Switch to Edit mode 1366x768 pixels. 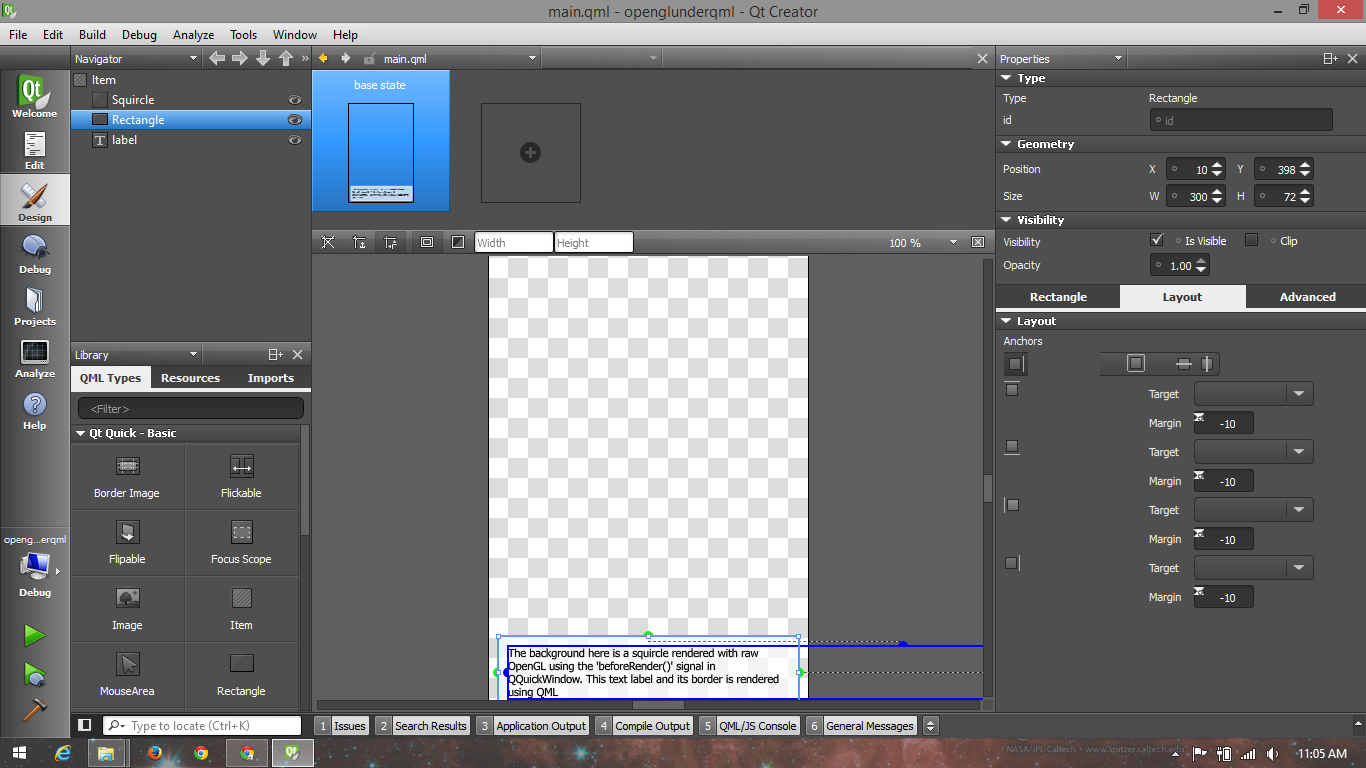click(x=35, y=149)
